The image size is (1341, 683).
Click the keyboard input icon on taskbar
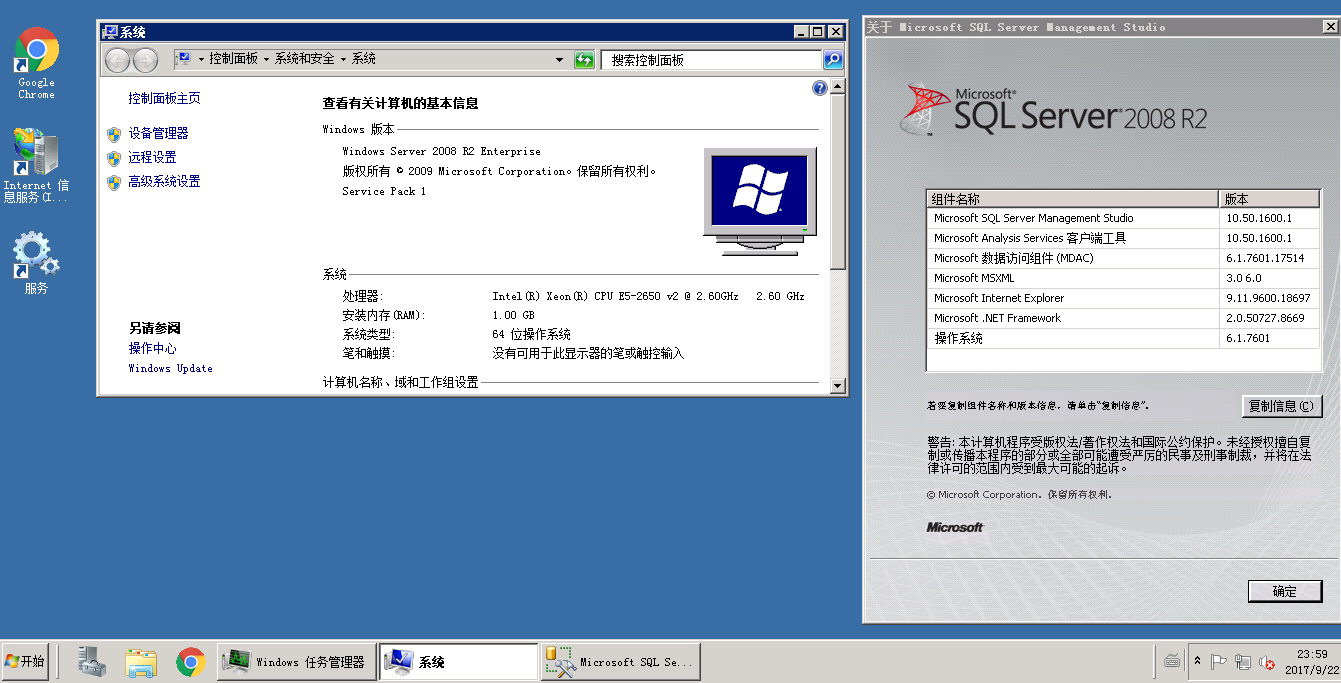tap(1173, 662)
